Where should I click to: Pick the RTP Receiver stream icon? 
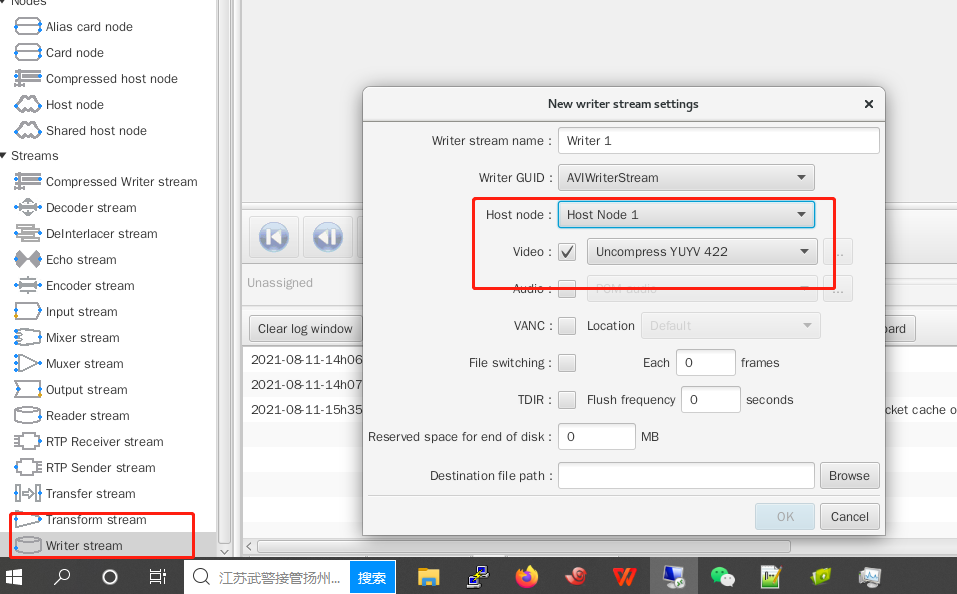coord(27,441)
